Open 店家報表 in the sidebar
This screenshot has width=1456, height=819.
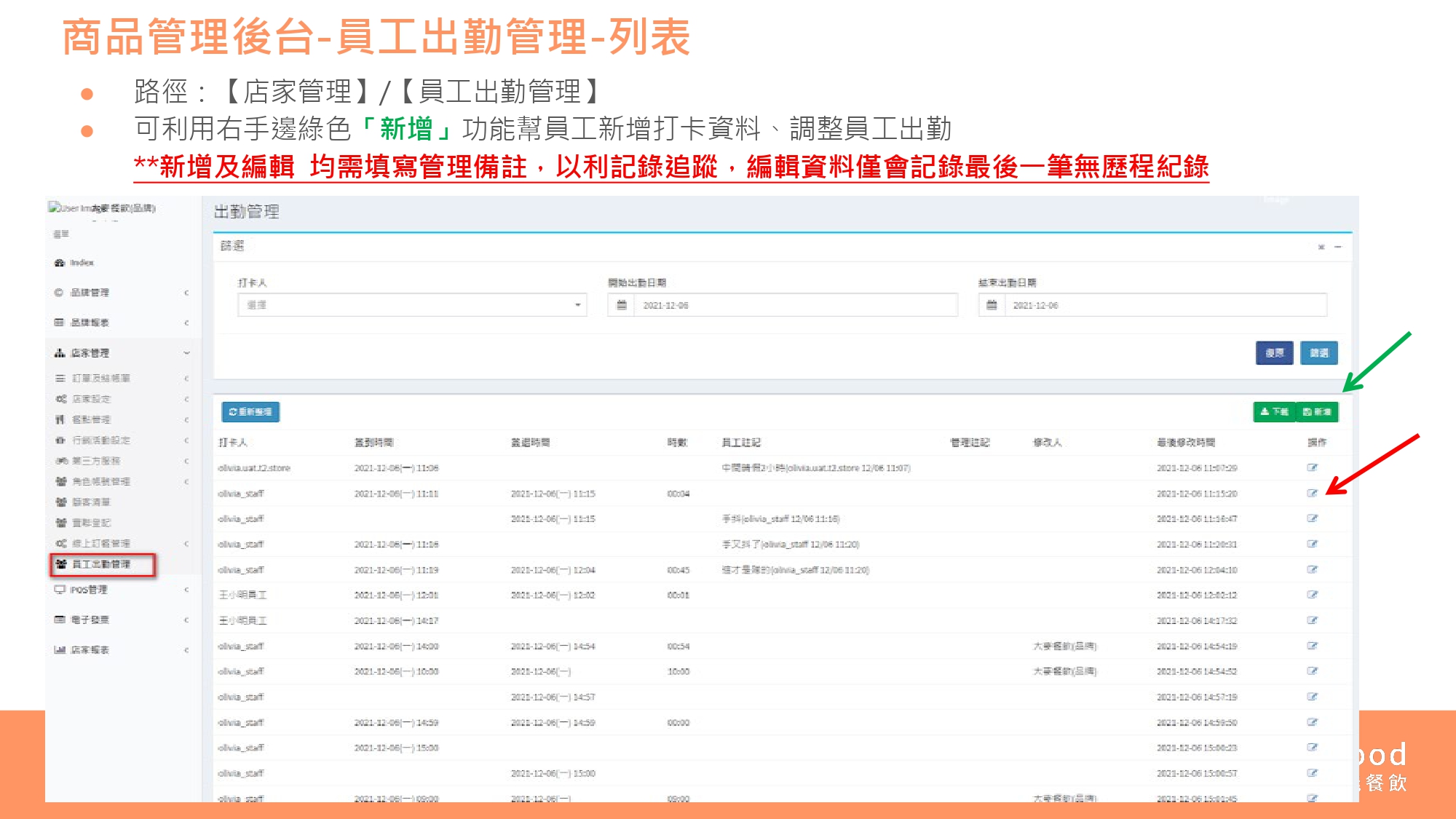coord(90,650)
